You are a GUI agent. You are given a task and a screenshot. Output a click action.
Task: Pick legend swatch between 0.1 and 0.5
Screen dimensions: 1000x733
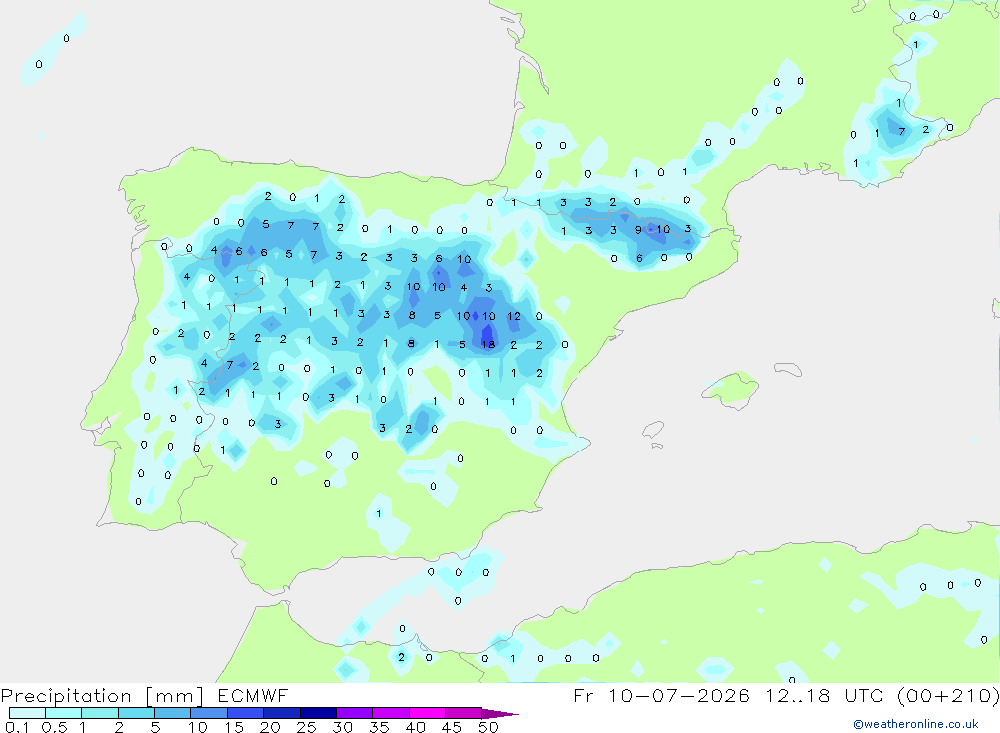point(27,713)
